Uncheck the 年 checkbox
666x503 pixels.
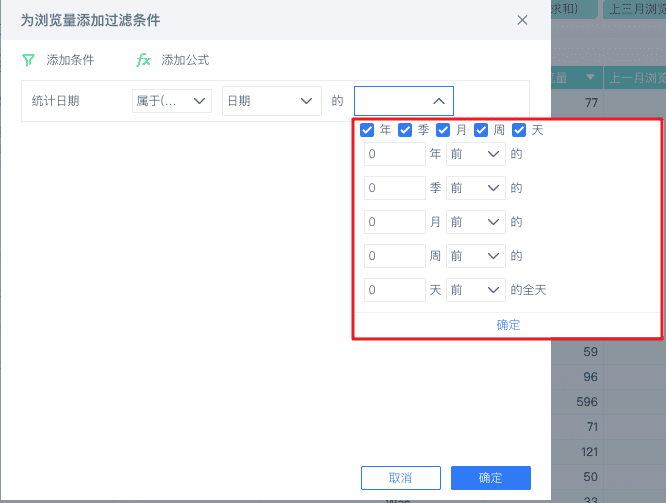(x=367, y=130)
